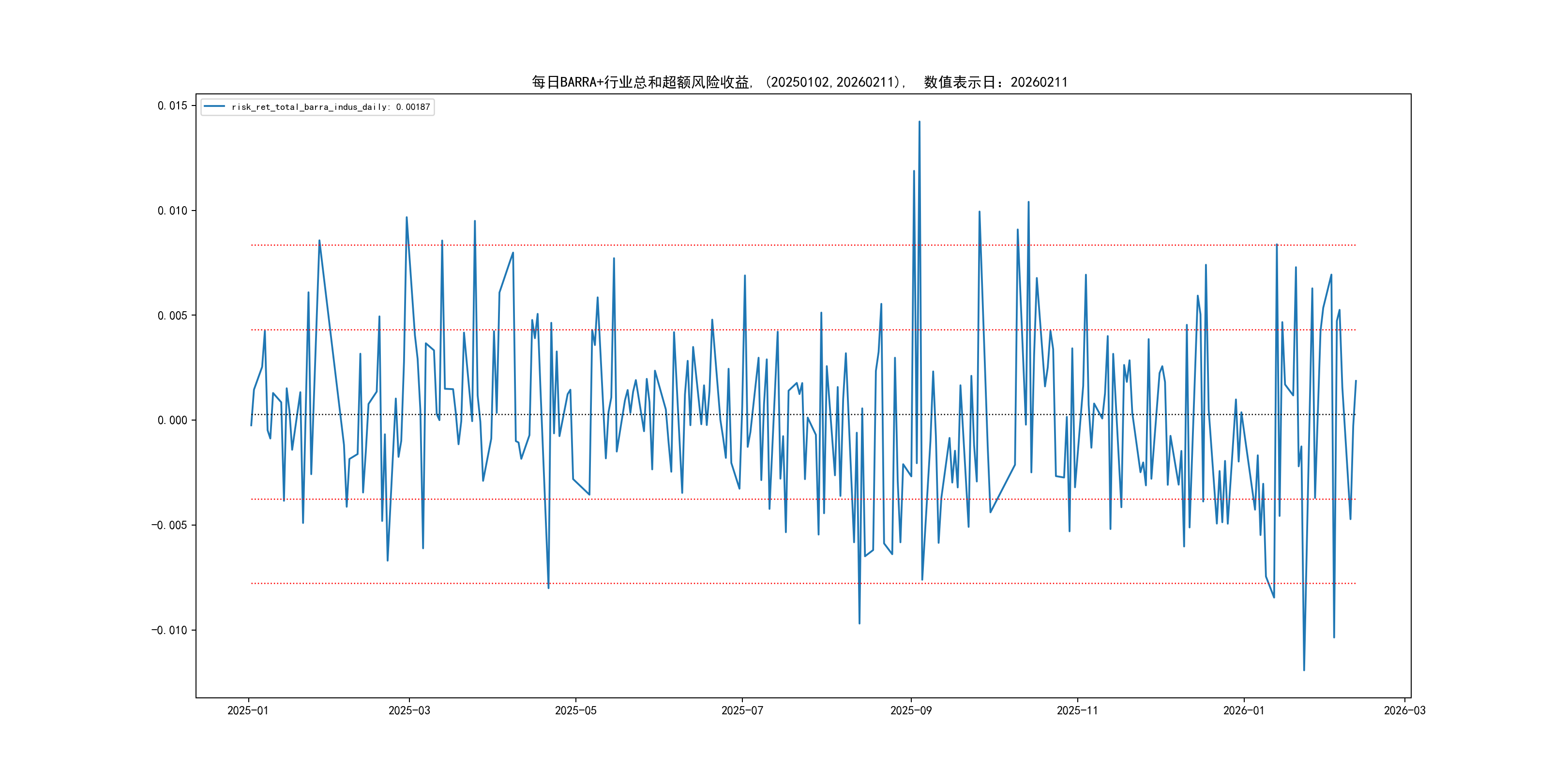Click the -0.010 y-axis tick label
This screenshot has height=784, width=1568.
click(169, 630)
